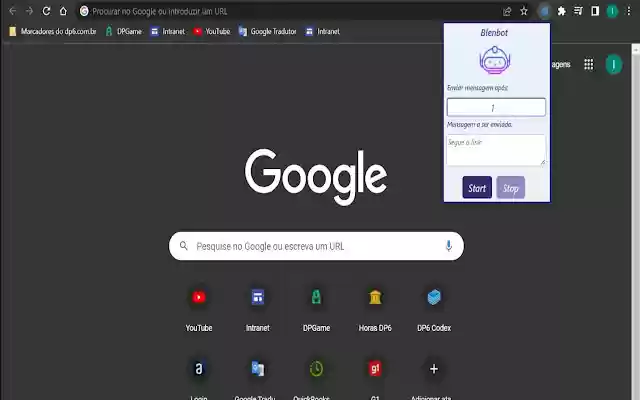640x400 pixels.
Task: Open the G1 shortcut tile
Action: click(x=375, y=380)
